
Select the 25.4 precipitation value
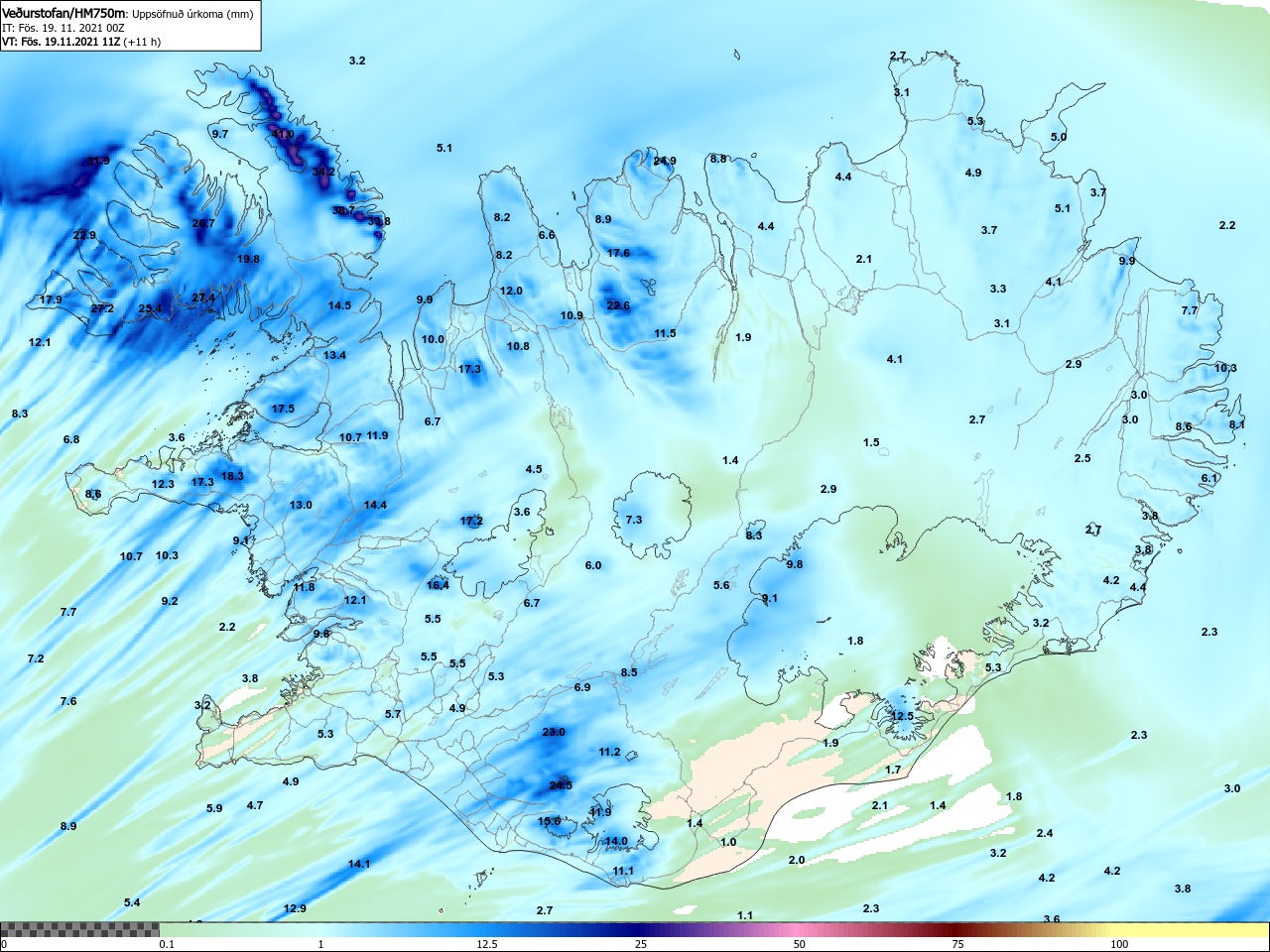click(150, 308)
